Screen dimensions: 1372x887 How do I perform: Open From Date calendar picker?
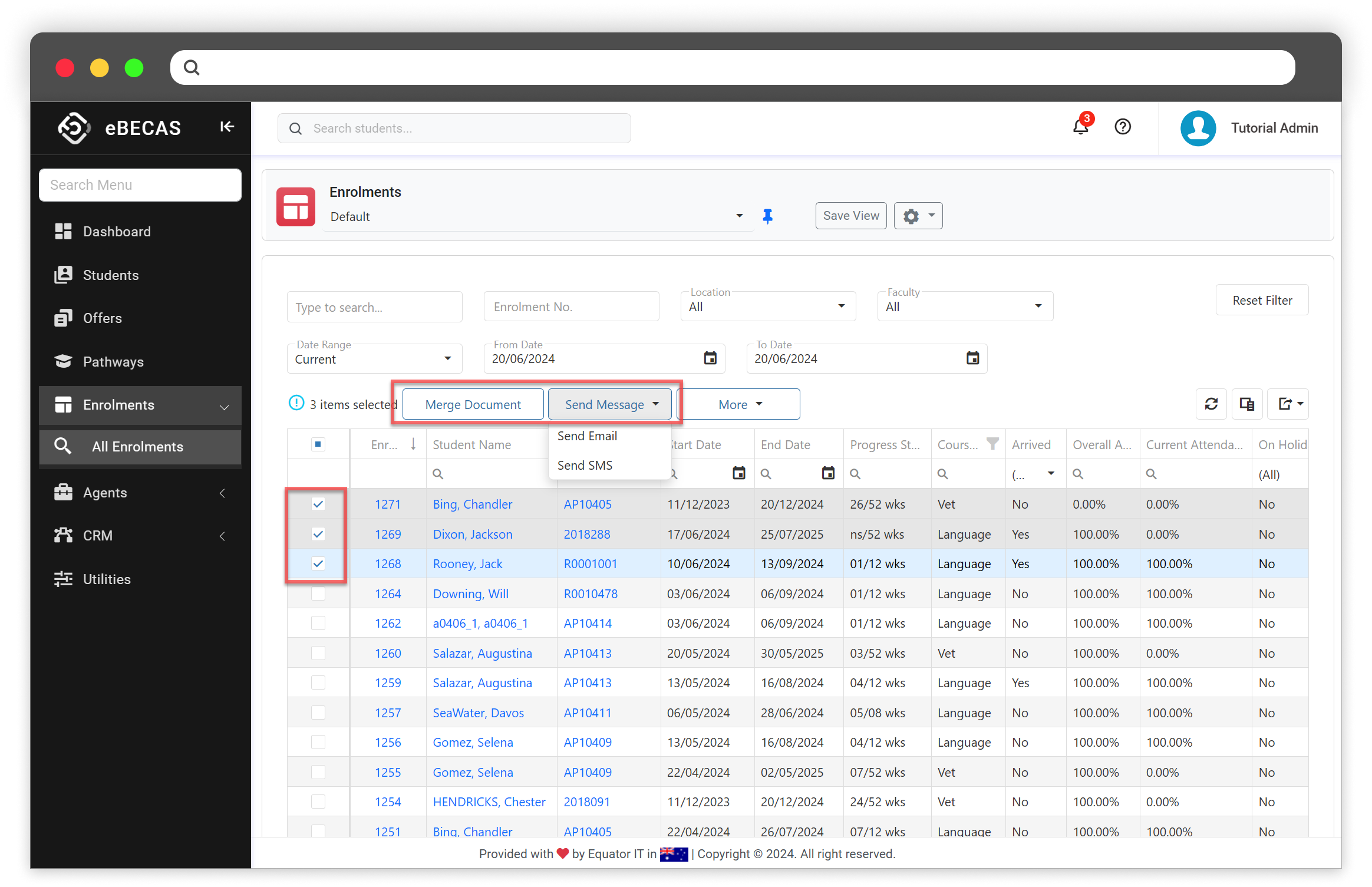tap(710, 358)
